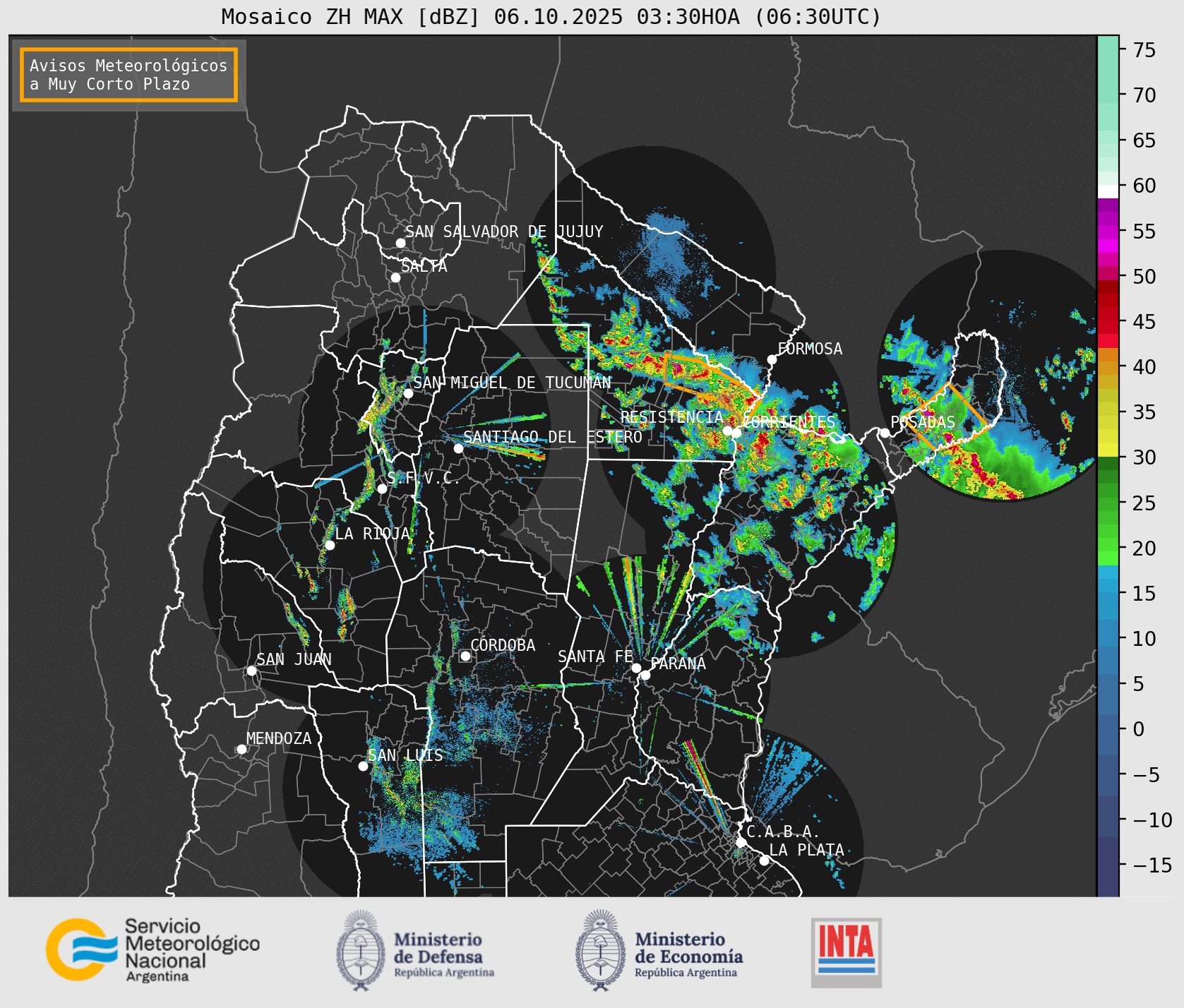The image size is (1184, 1008).
Task: Select the San Juan city marker dot
Action: 251,671
